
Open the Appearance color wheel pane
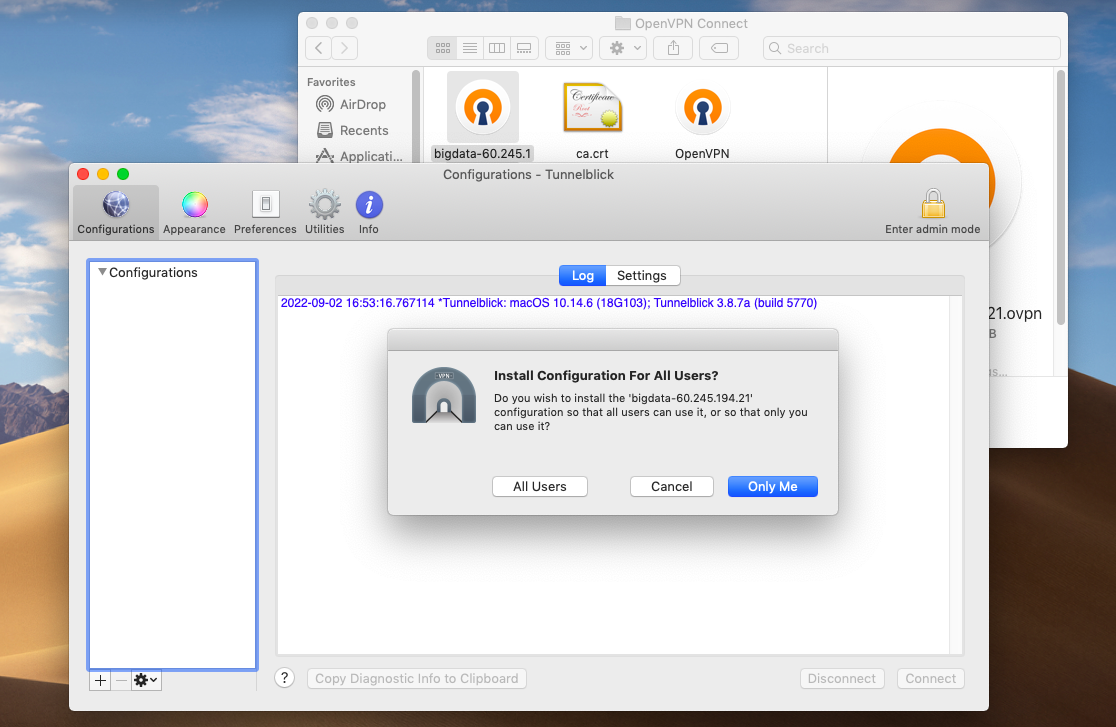point(194,212)
